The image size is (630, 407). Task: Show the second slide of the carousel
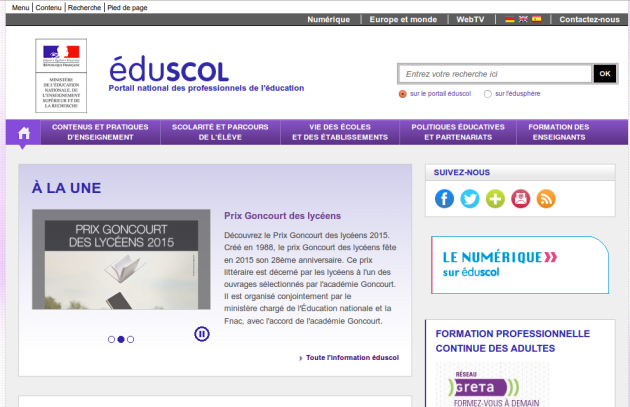click(x=121, y=340)
